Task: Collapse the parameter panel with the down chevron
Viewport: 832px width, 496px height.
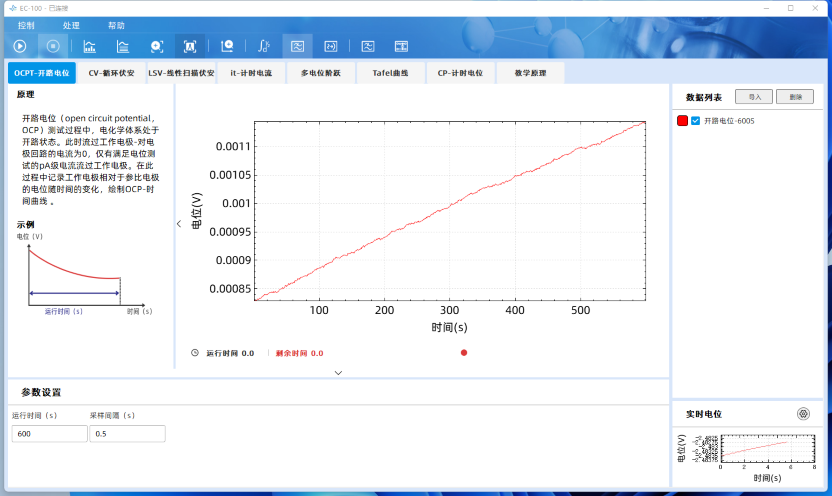Action: 338,372
